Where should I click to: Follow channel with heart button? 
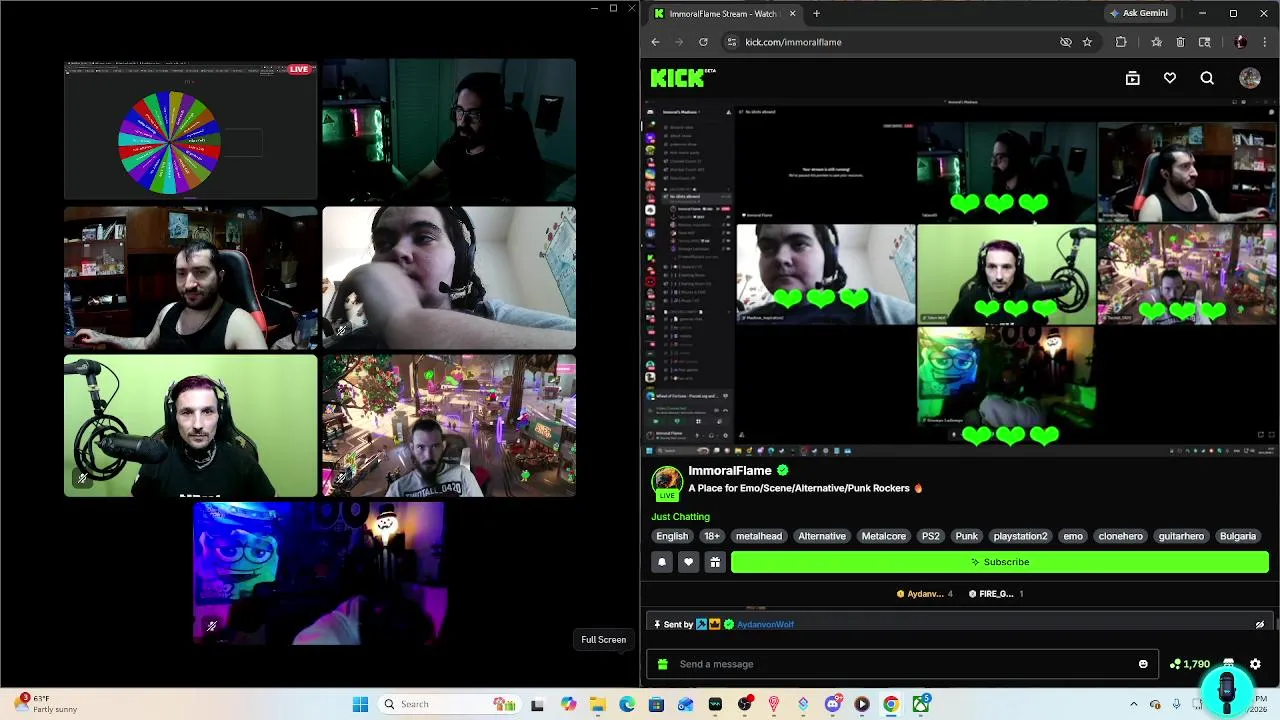tap(688, 562)
